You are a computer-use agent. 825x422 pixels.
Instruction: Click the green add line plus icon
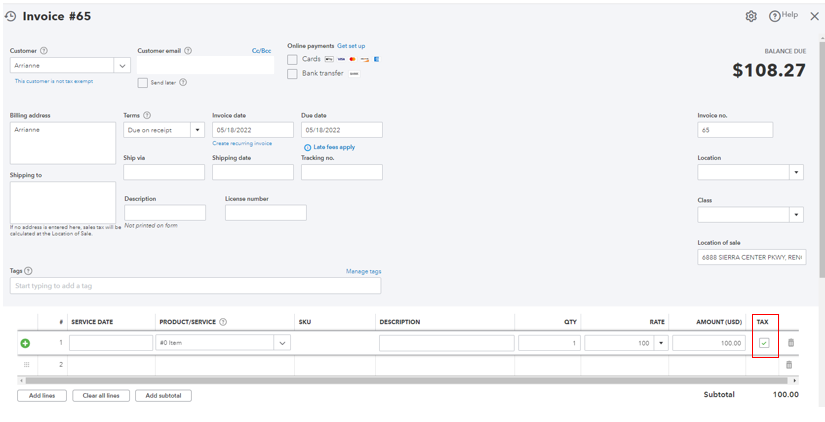[x=26, y=343]
